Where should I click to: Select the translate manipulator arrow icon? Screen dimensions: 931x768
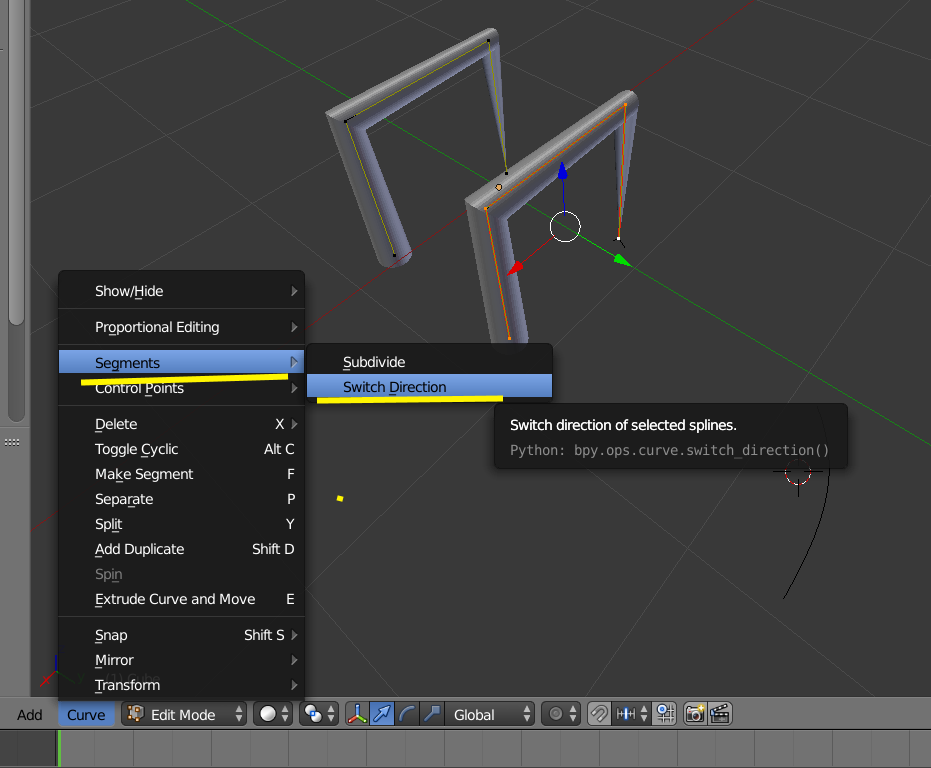[x=382, y=714]
